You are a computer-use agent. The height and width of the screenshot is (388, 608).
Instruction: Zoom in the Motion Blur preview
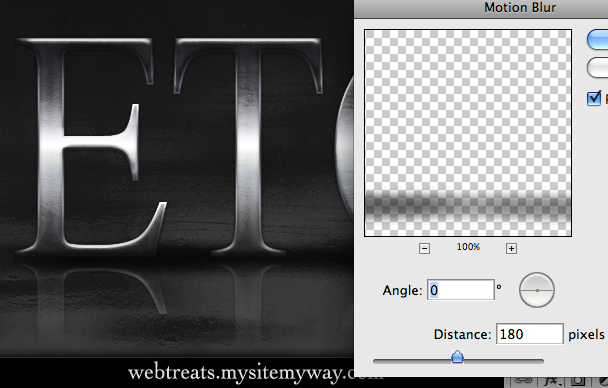(511, 248)
